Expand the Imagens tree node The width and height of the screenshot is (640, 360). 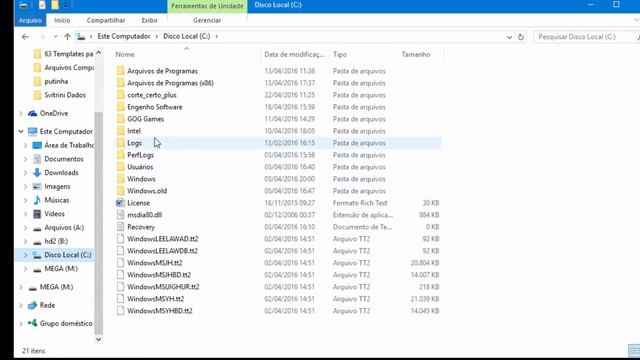tap(25, 187)
